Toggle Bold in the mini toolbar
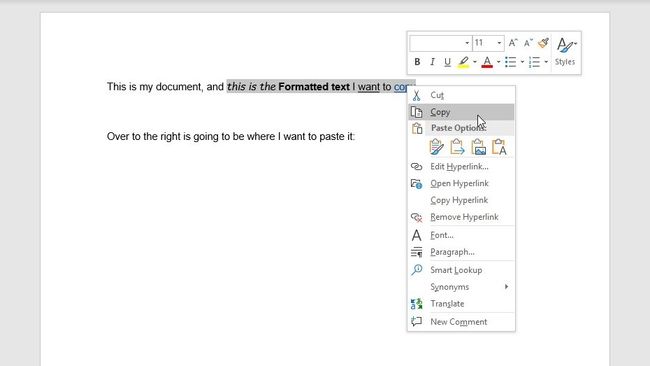The height and width of the screenshot is (366, 650). pyautogui.click(x=417, y=62)
